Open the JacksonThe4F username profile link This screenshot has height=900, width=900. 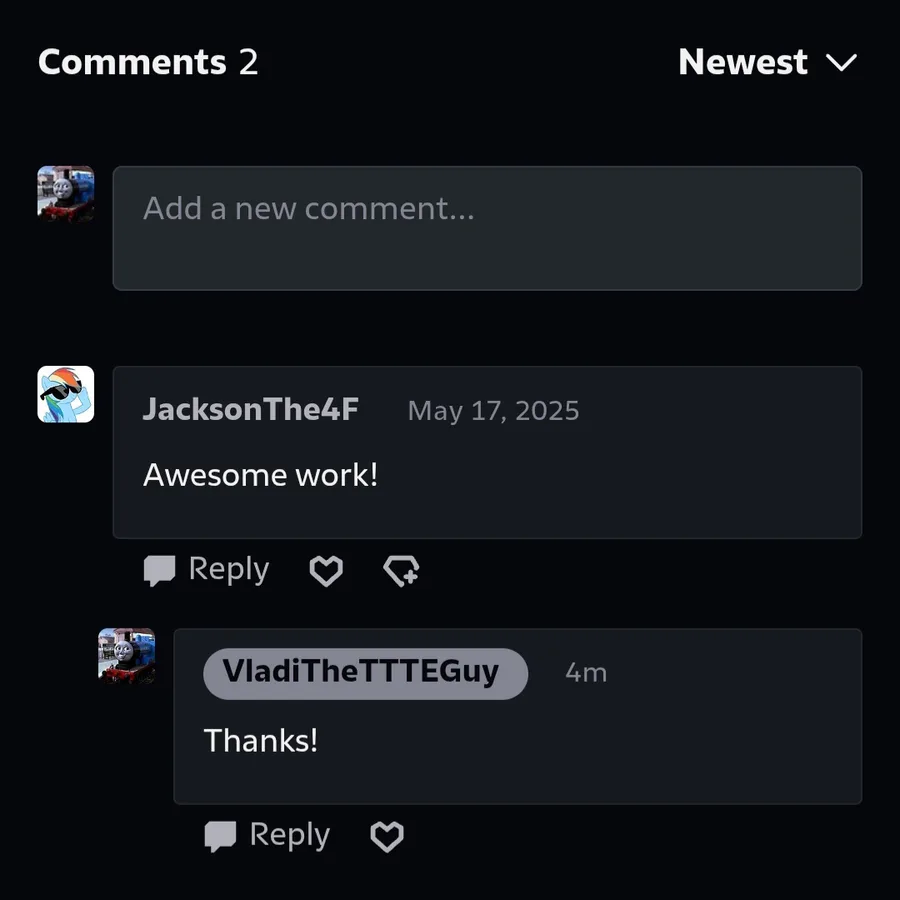[x=250, y=409]
